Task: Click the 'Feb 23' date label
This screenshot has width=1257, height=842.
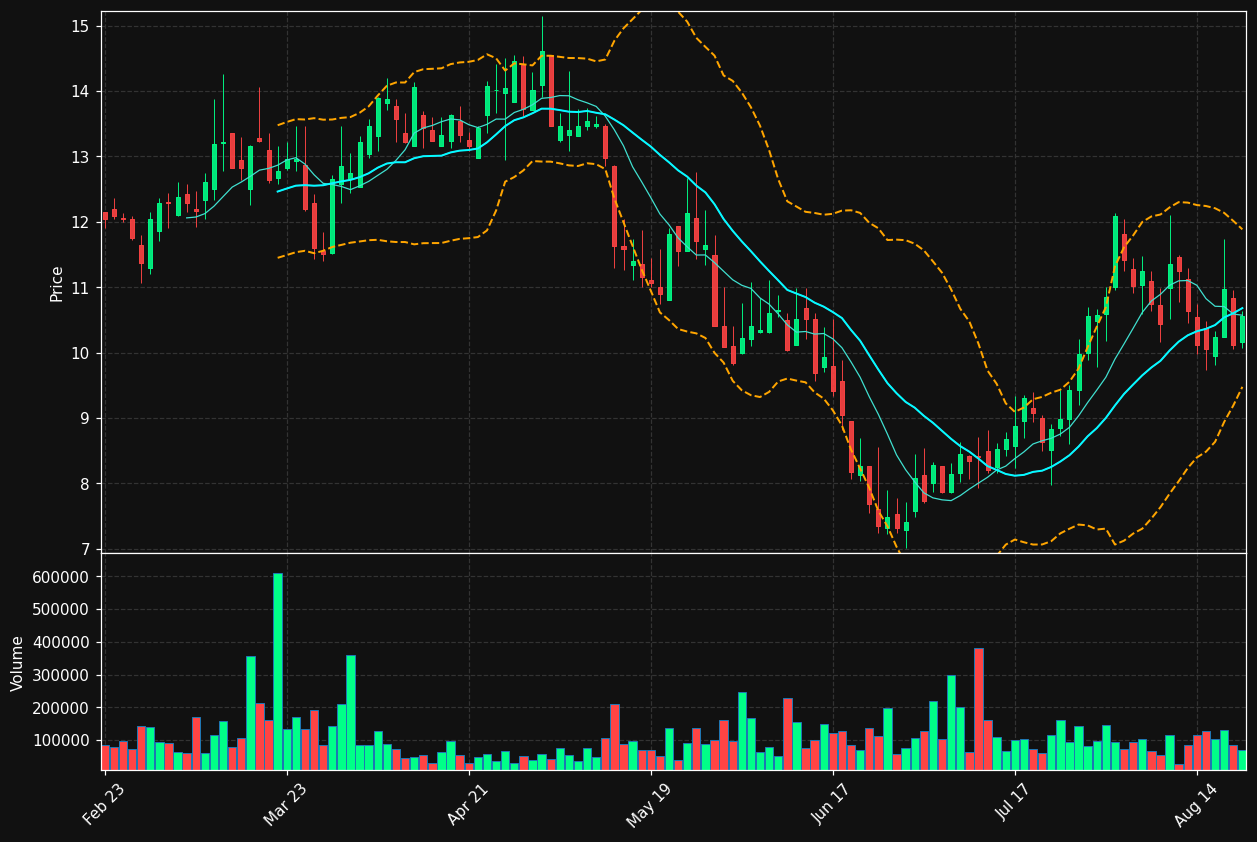Action: pos(105,804)
